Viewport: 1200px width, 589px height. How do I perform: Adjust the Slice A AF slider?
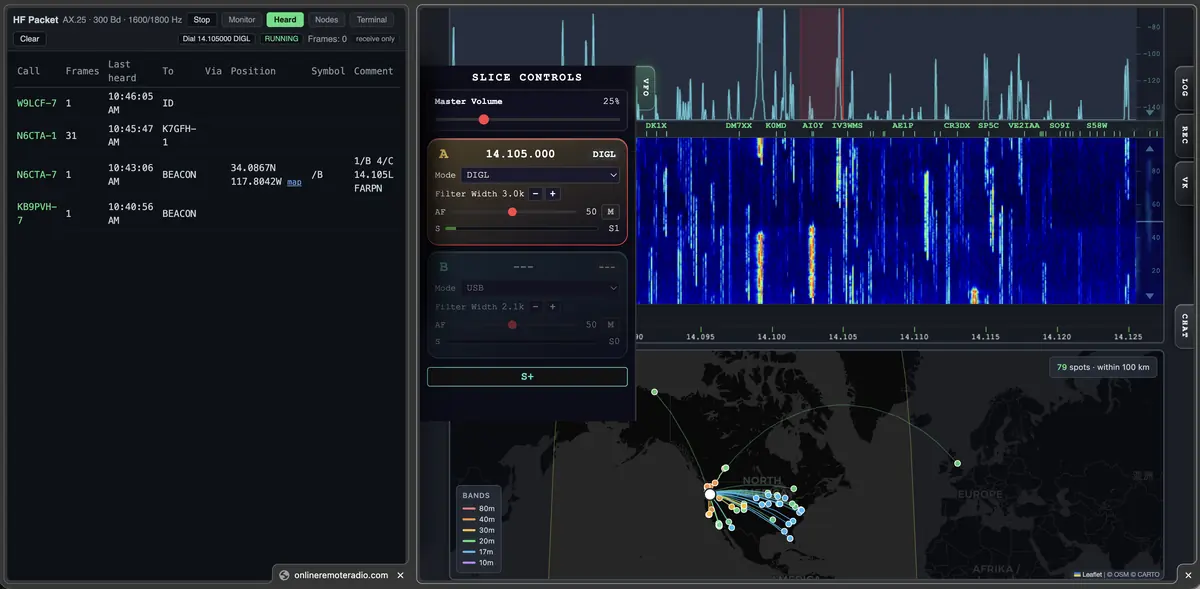coord(515,212)
